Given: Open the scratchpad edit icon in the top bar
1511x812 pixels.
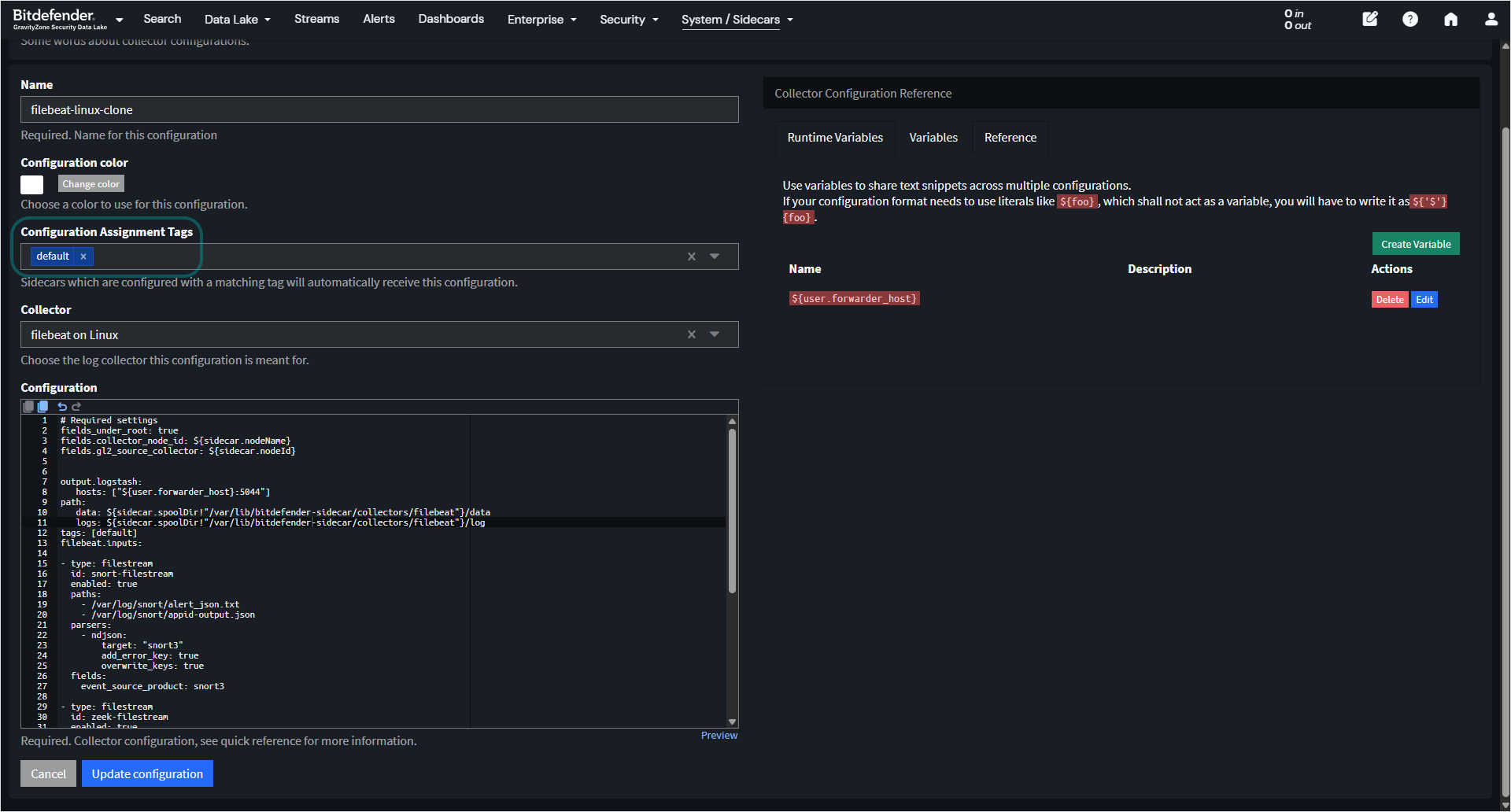Looking at the screenshot, I should [x=1370, y=19].
